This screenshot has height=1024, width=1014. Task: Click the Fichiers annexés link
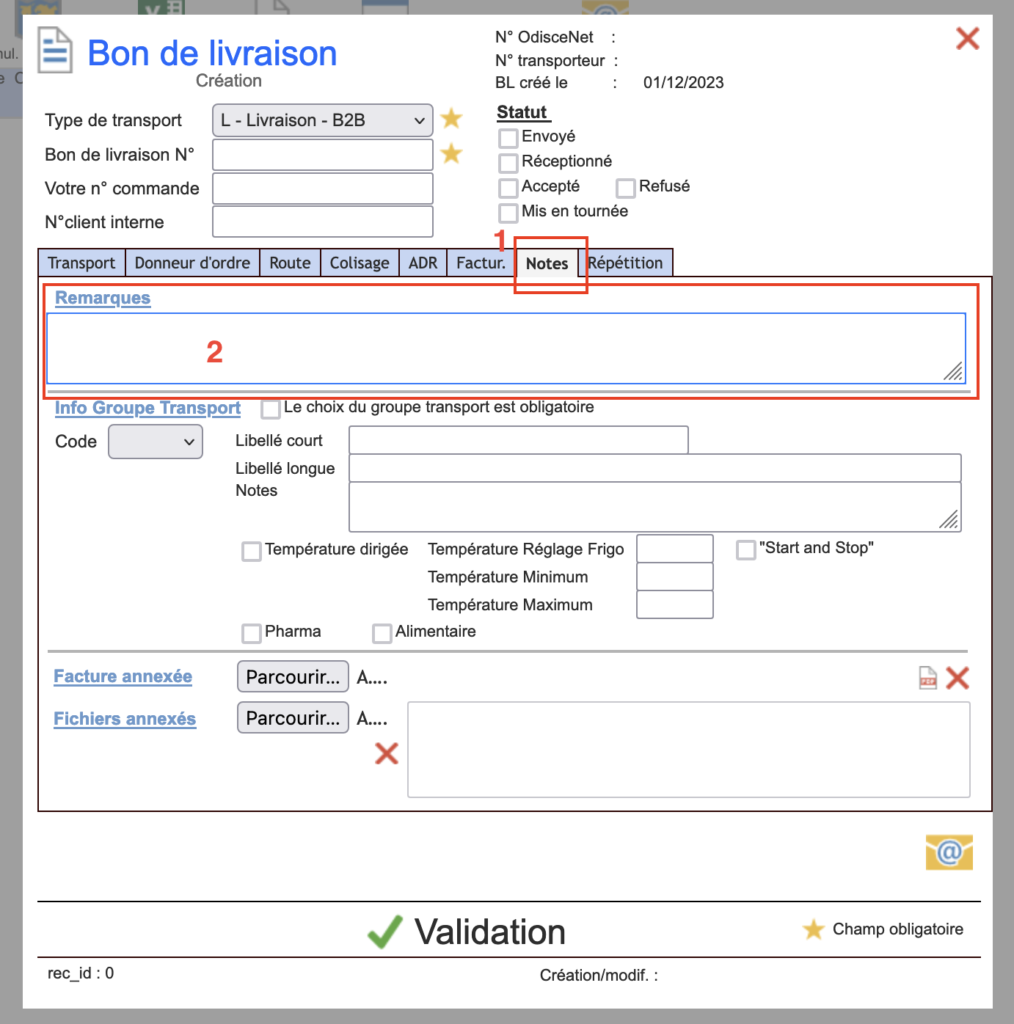125,719
